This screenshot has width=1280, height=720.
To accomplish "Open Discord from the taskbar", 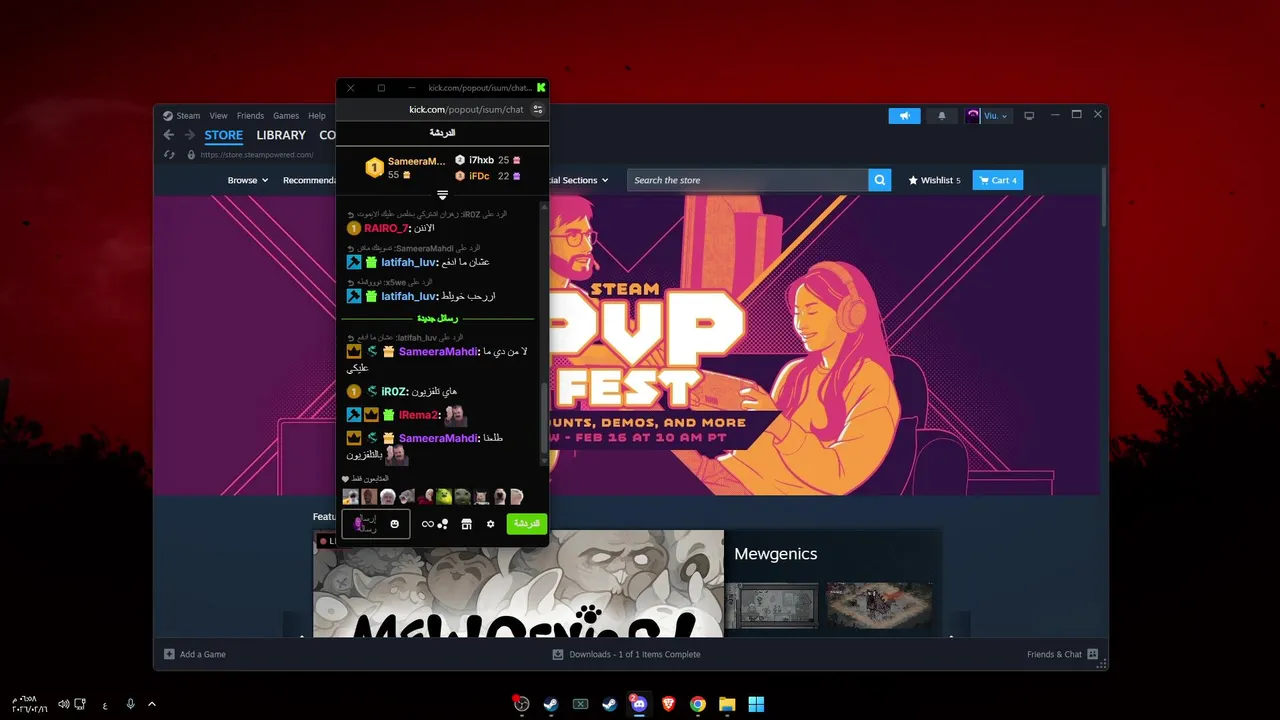I will point(639,704).
